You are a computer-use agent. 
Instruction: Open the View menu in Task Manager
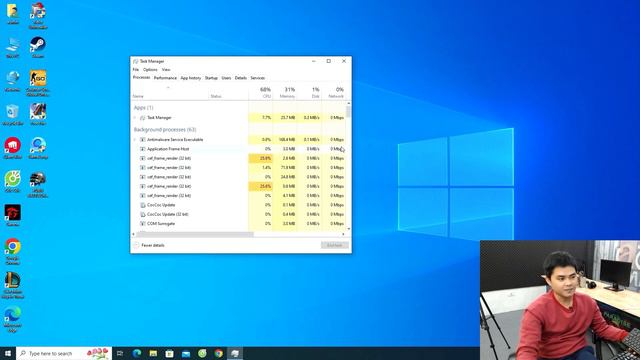click(166, 70)
